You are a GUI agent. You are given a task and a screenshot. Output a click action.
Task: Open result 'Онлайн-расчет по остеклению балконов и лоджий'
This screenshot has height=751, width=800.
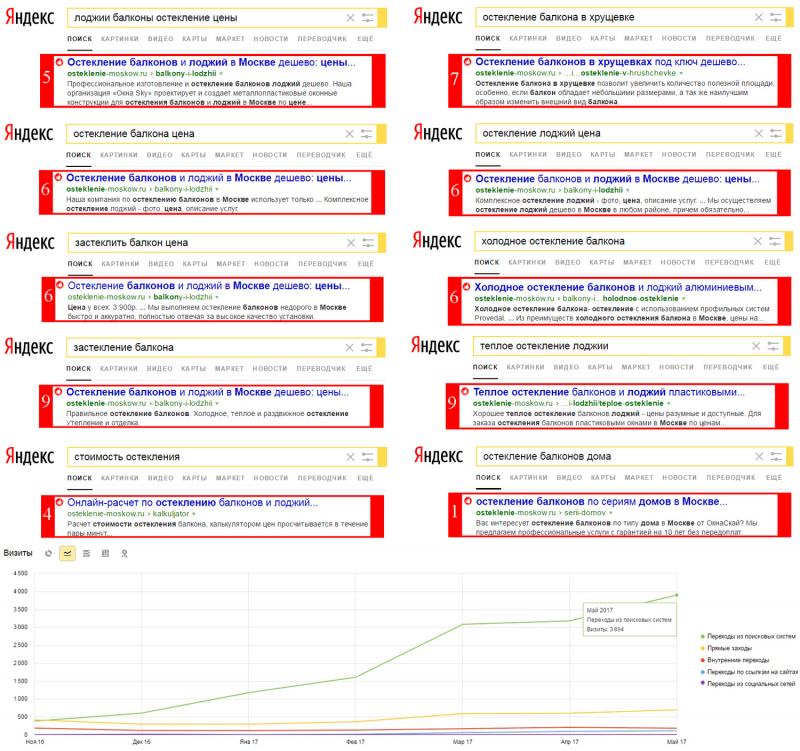point(192,503)
